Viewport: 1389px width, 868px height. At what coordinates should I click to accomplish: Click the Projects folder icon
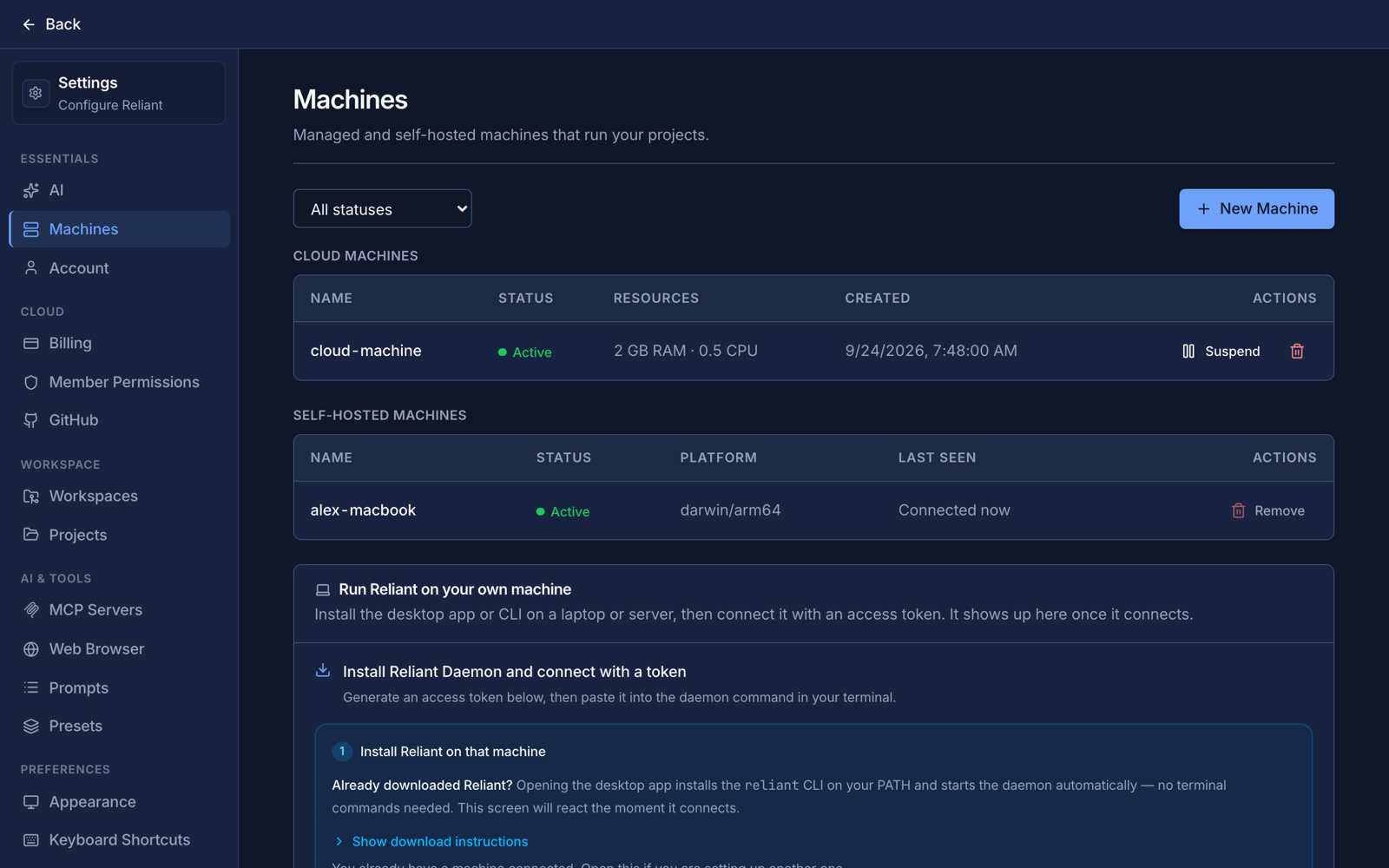coord(31,535)
